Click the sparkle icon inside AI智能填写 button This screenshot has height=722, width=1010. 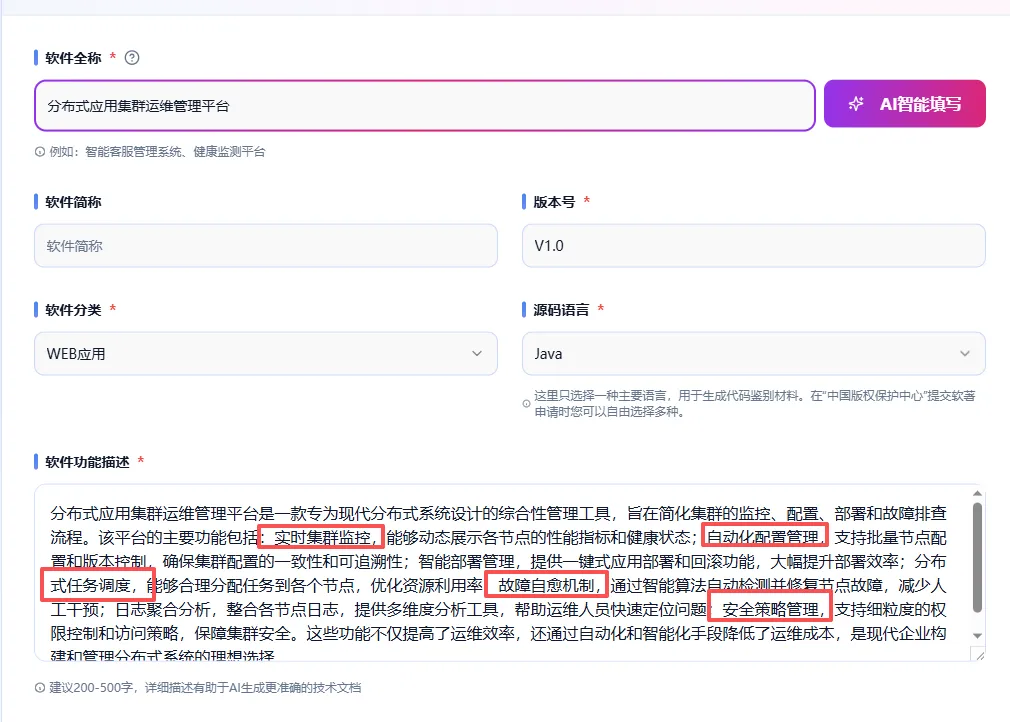click(x=855, y=103)
